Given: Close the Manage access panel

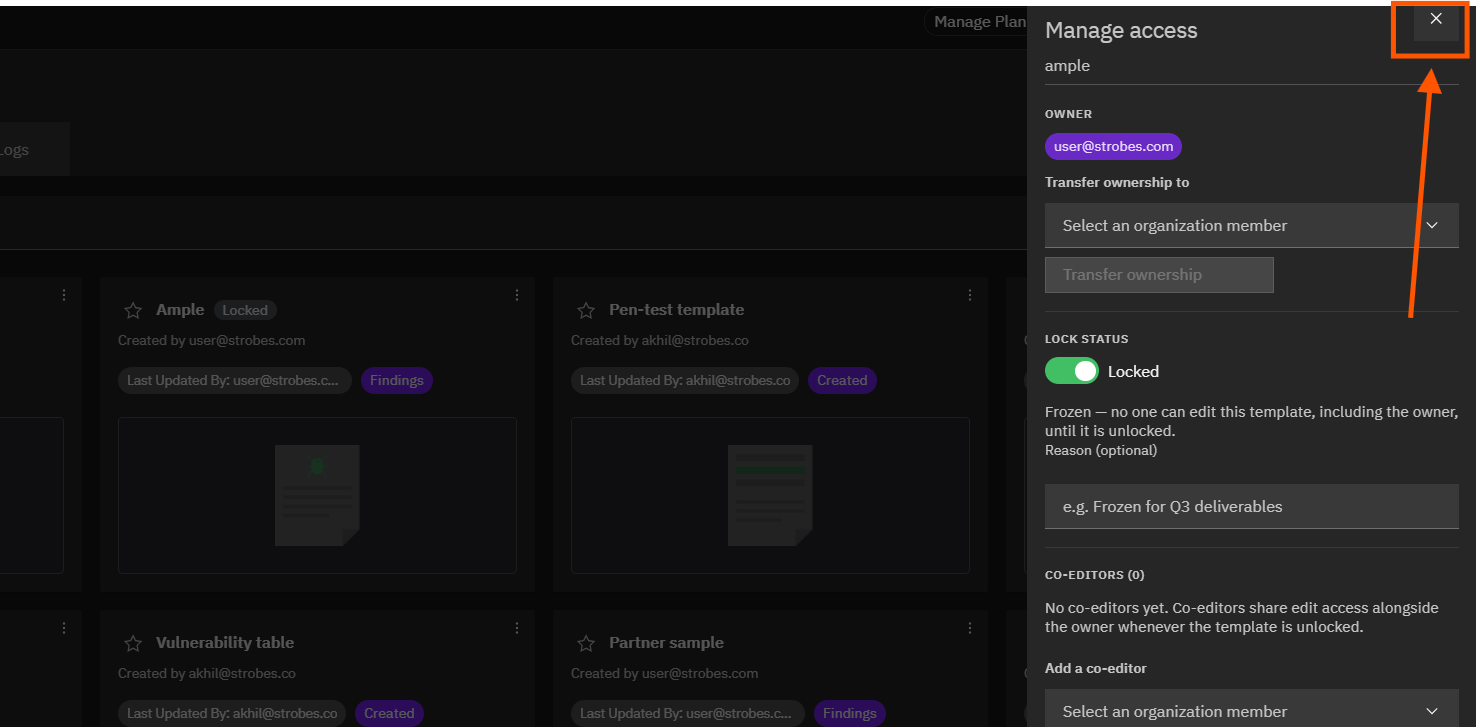Looking at the screenshot, I should 1436,19.
